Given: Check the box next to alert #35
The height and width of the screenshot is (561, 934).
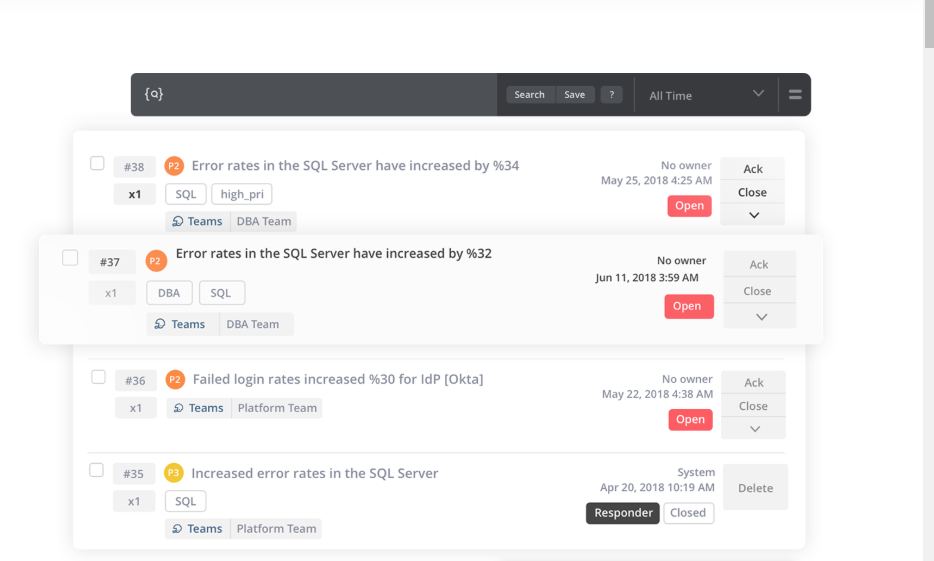Looking at the screenshot, I should pyautogui.click(x=97, y=470).
